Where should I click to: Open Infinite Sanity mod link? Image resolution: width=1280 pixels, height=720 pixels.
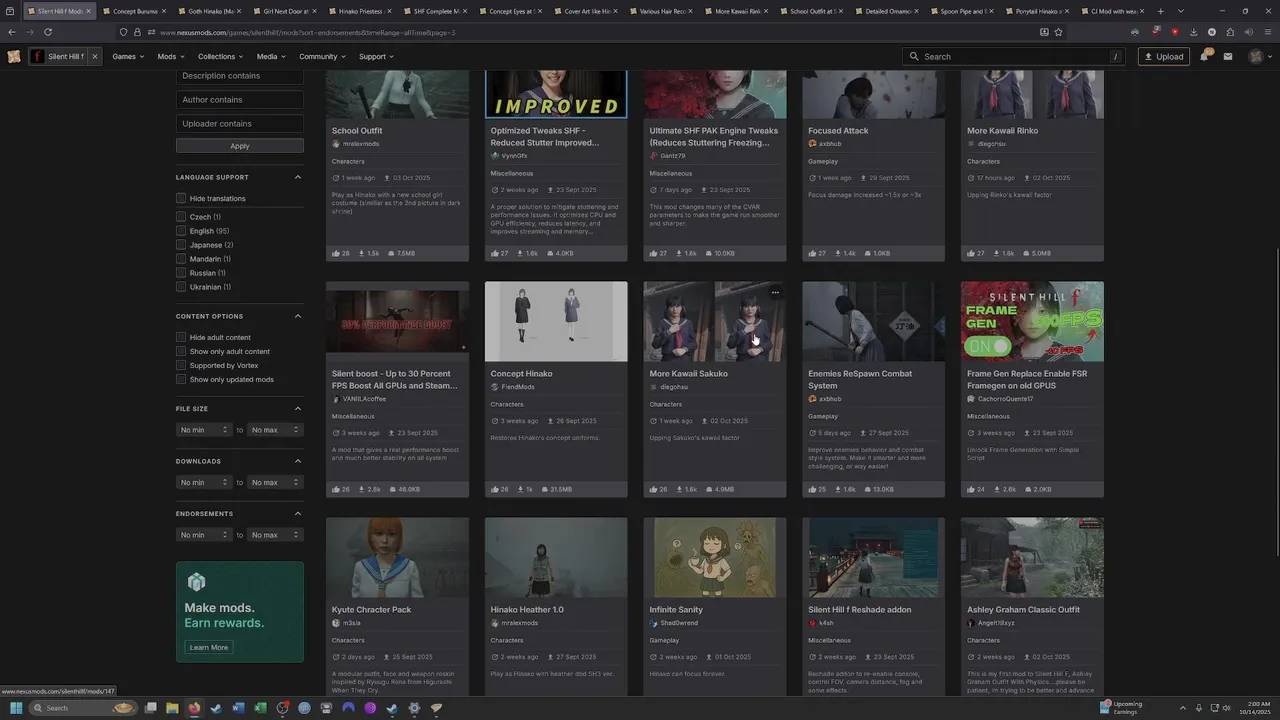point(676,609)
